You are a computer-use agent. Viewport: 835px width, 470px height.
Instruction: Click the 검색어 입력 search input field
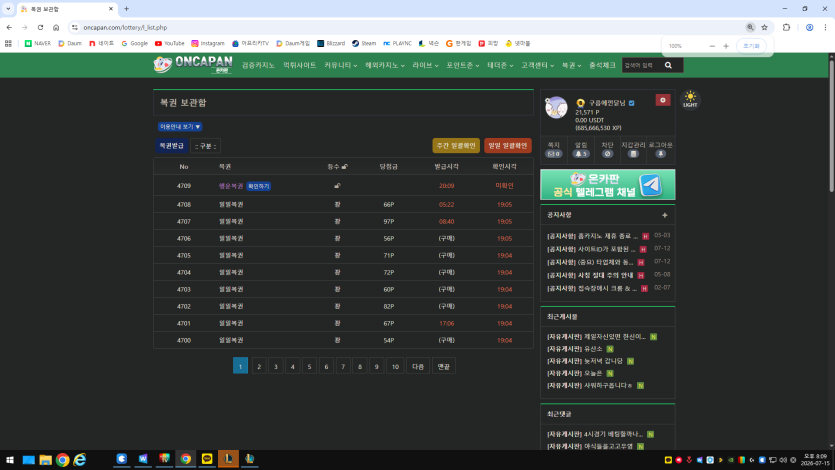pos(642,65)
